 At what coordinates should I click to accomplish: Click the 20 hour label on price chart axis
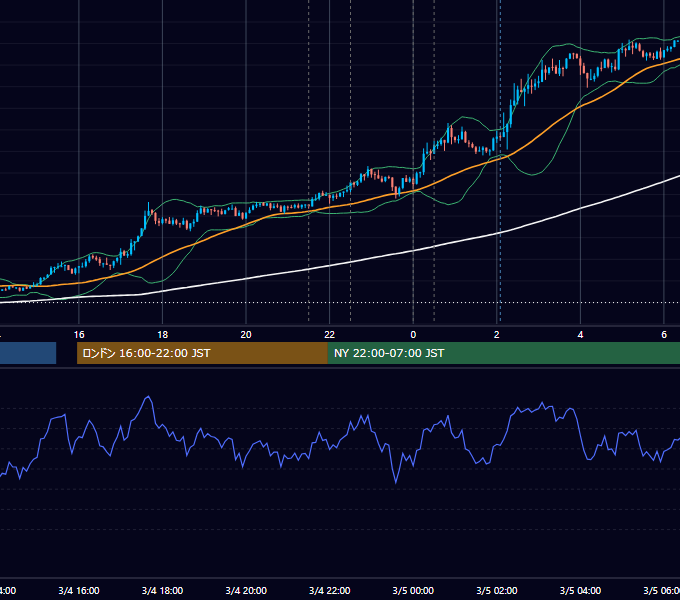(246, 335)
